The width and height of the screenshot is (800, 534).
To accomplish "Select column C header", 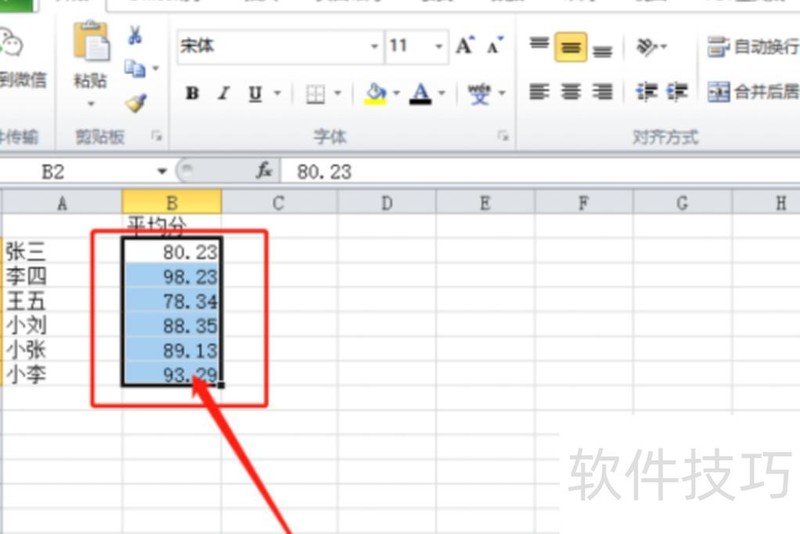I will tap(279, 203).
